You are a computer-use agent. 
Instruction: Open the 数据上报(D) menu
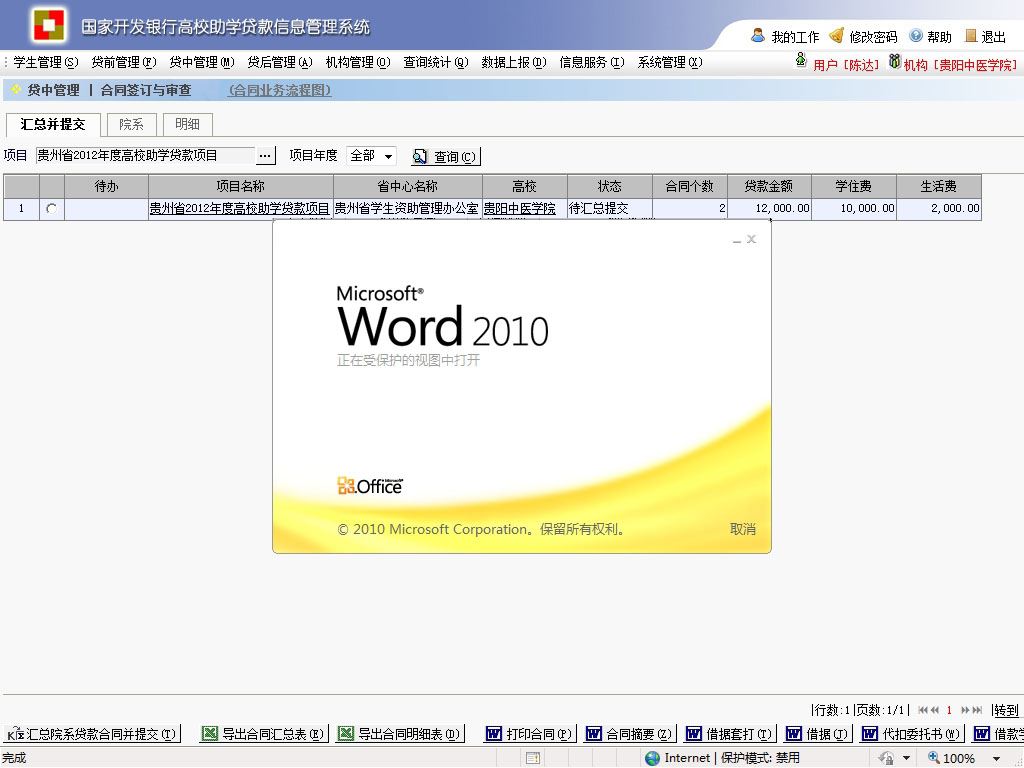tap(514, 62)
